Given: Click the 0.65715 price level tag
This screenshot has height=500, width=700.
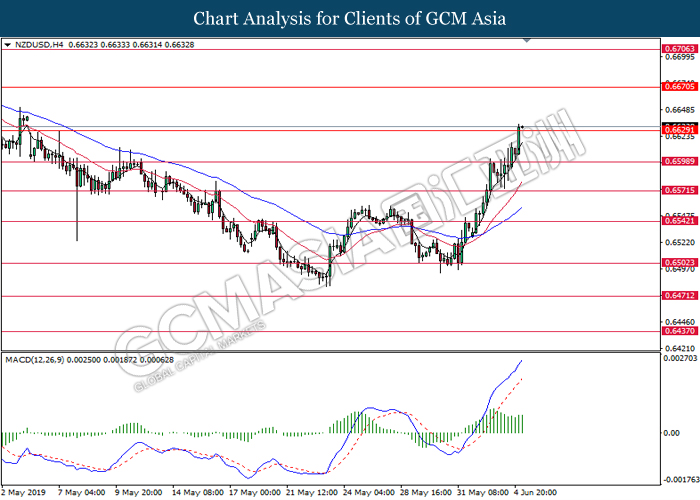Looking at the screenshot, I should 677,191.
